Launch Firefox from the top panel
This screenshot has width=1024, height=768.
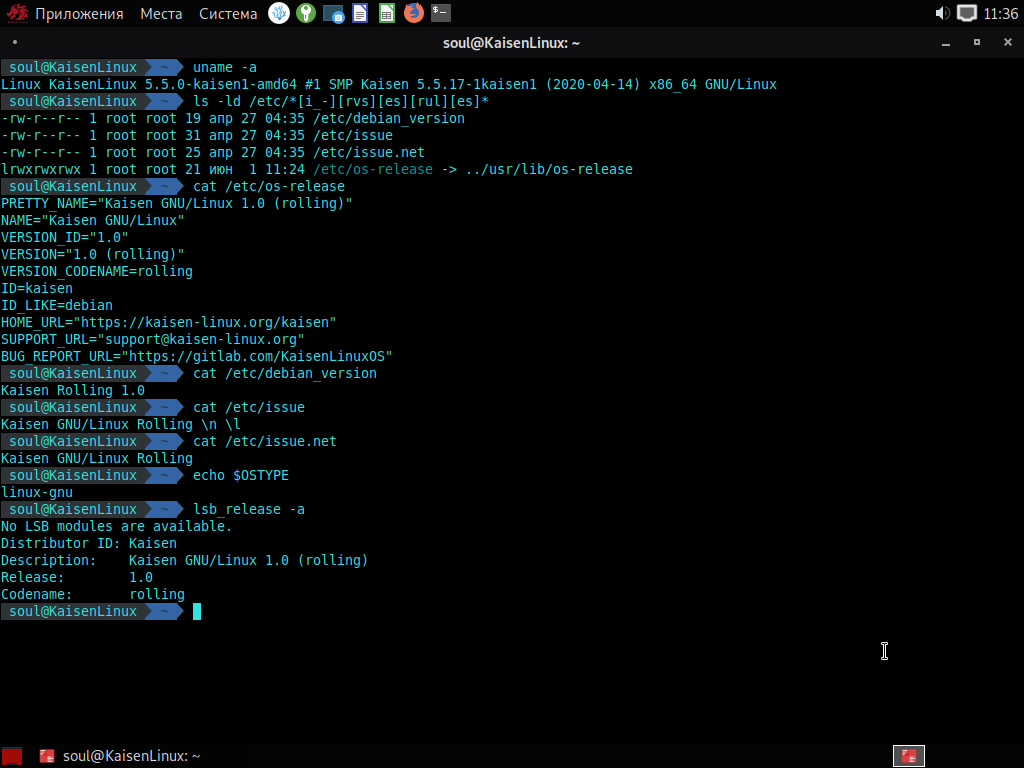[413, 13]
